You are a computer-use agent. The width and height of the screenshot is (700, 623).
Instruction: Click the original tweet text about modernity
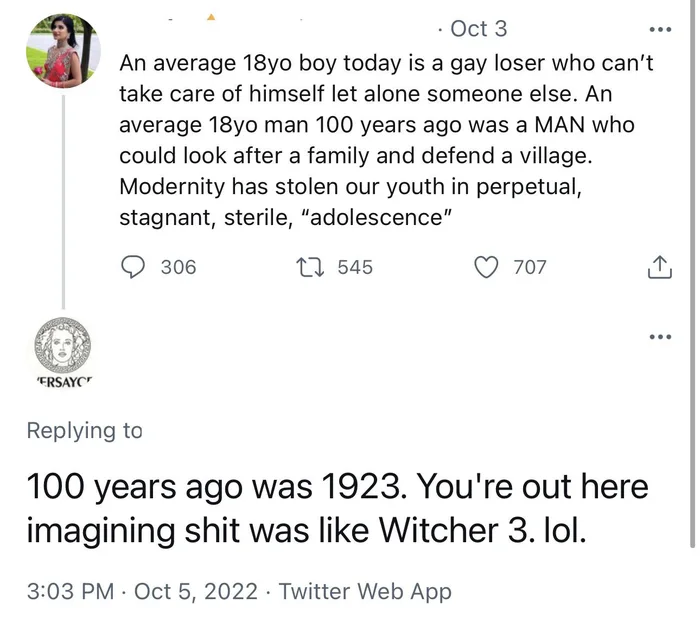click(x=386, y=140)
